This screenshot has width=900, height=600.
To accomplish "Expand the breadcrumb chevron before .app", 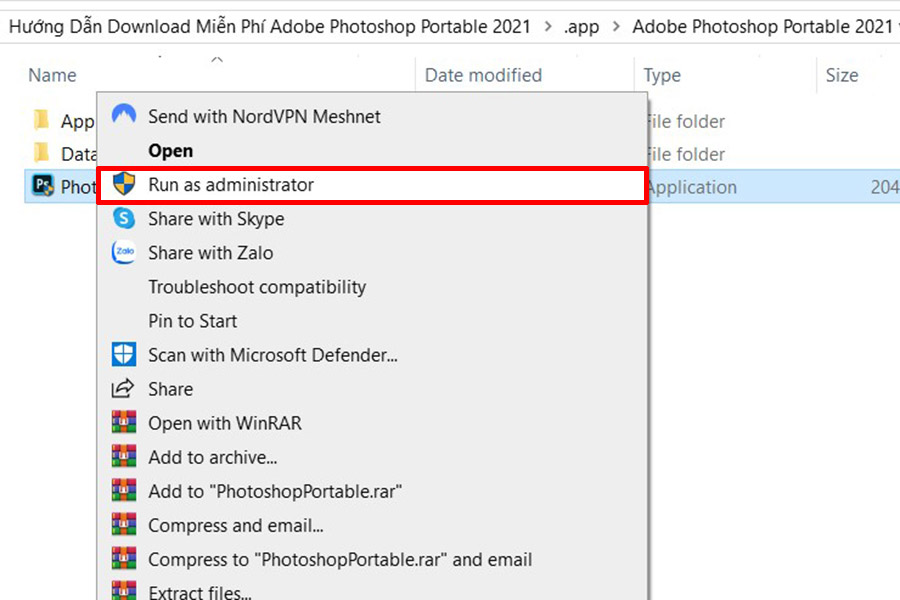I will click(x=548, y=26).
